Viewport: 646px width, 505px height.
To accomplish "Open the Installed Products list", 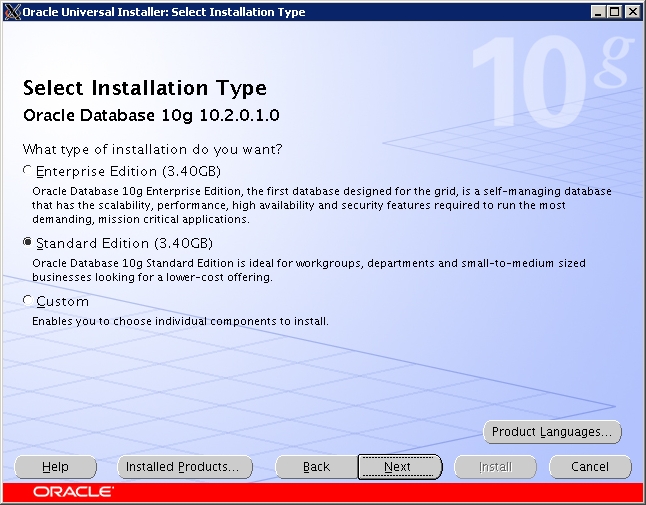I will coord(185,467).
